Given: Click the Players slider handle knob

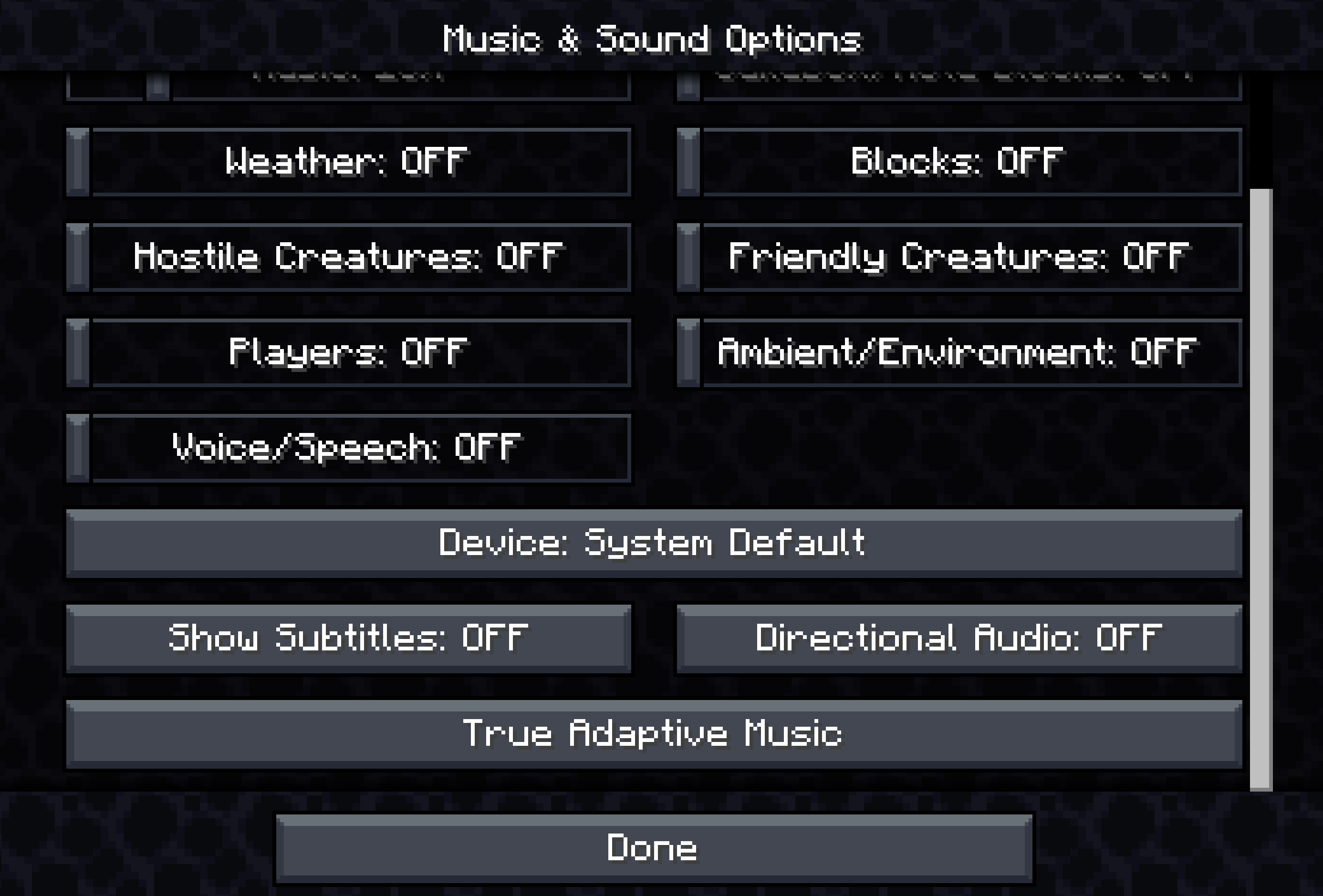Looking at the screenshot, I should (x=78, y=353).
